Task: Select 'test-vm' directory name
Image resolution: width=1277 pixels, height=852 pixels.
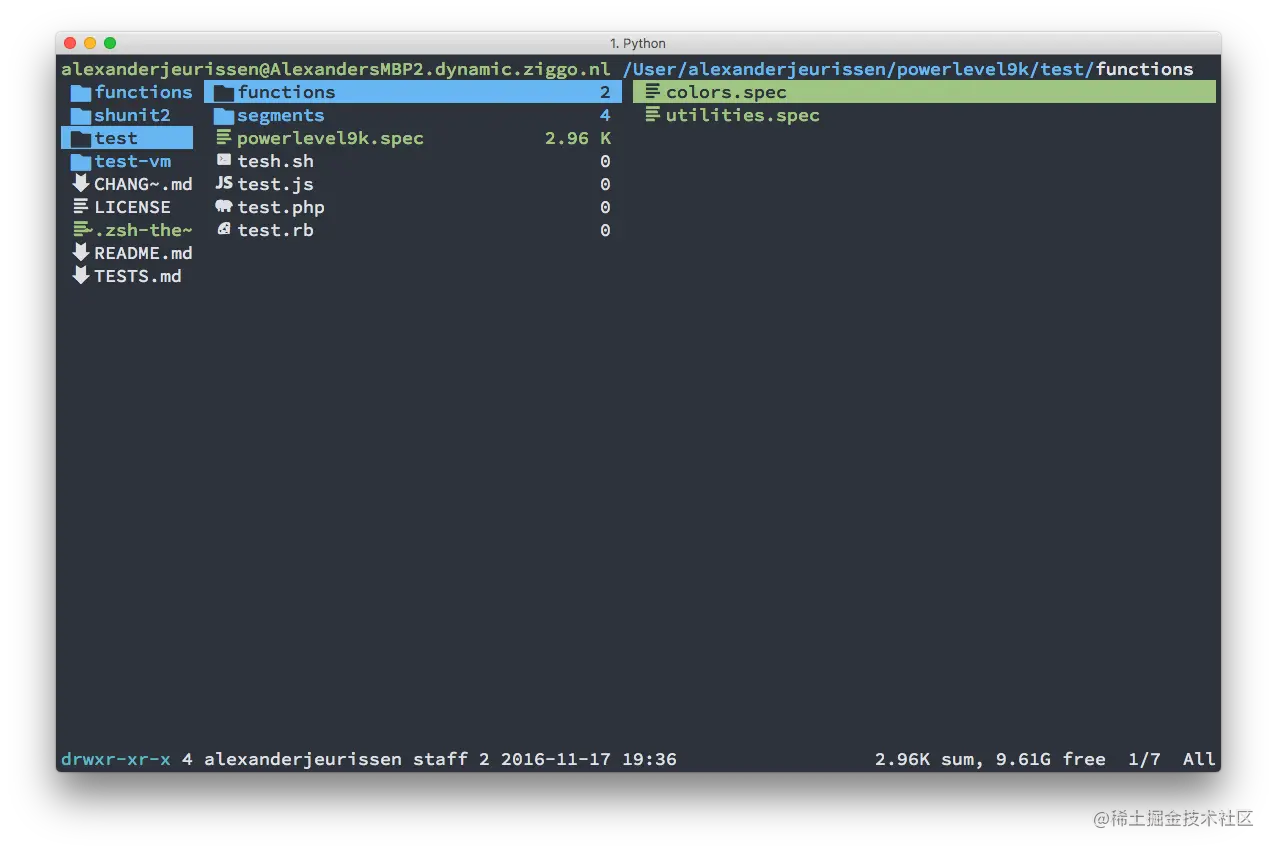Action: [x=132, y=161]
